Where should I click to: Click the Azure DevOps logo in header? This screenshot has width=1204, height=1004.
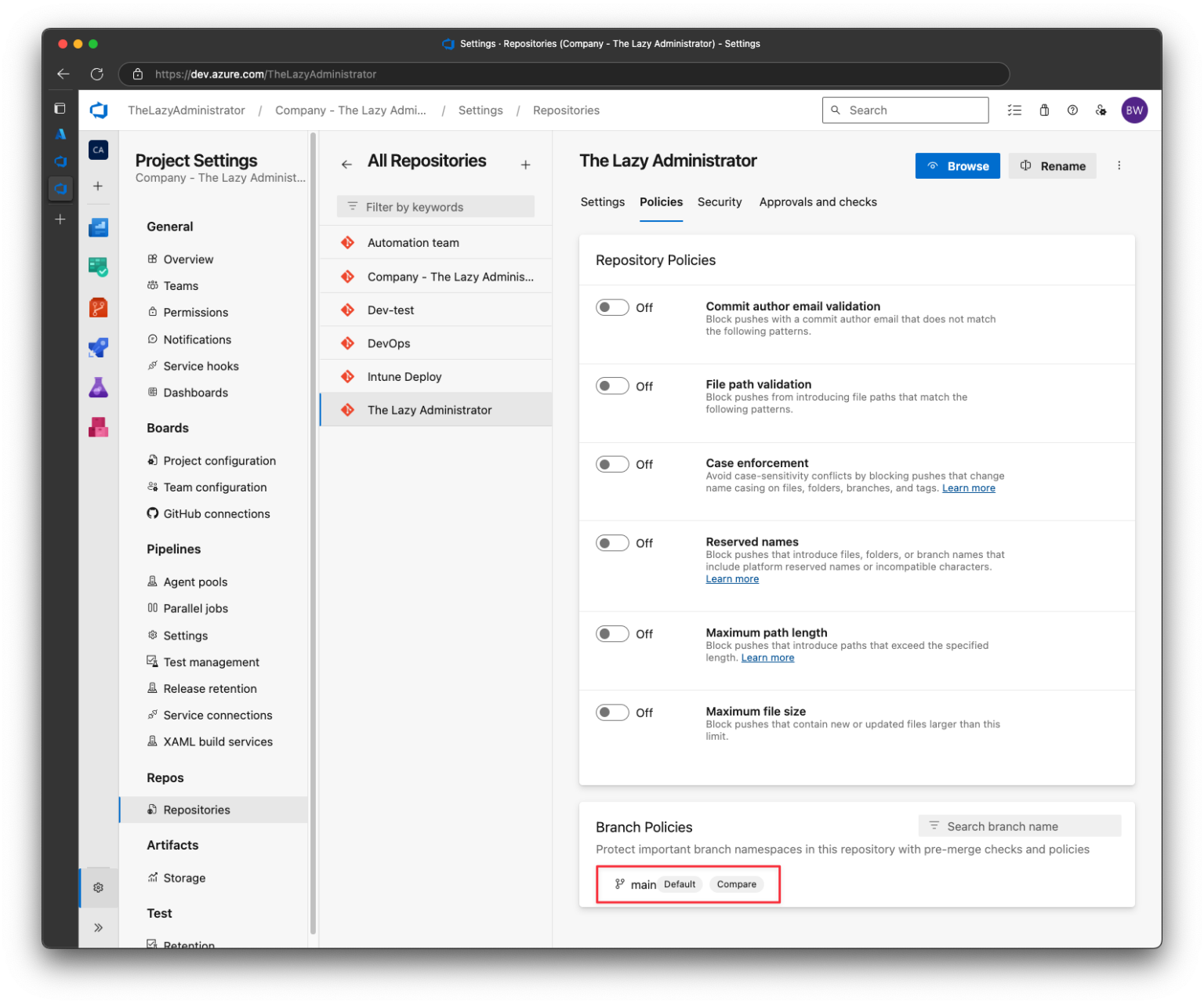tap(99, 111)
